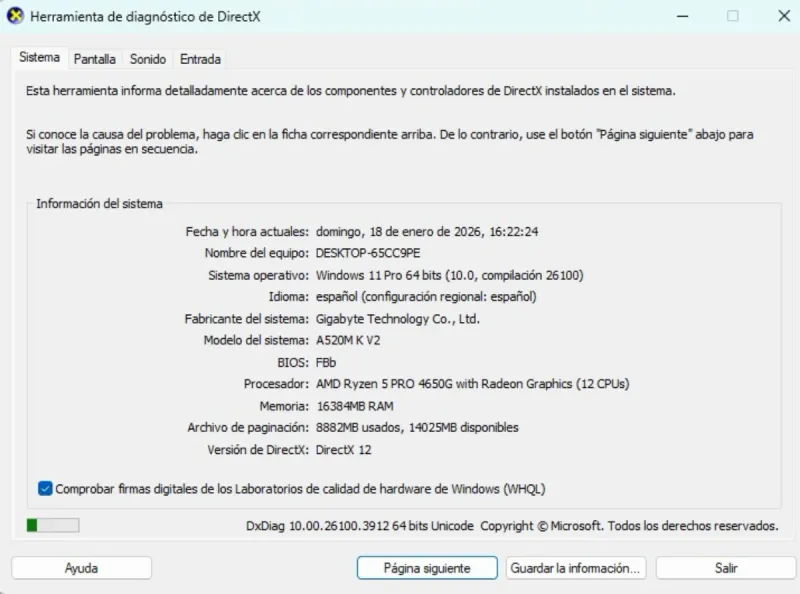Click the window title Herramienta de diagnóstico de DirectX
The image size is (800, 594).
click(145, 17)
